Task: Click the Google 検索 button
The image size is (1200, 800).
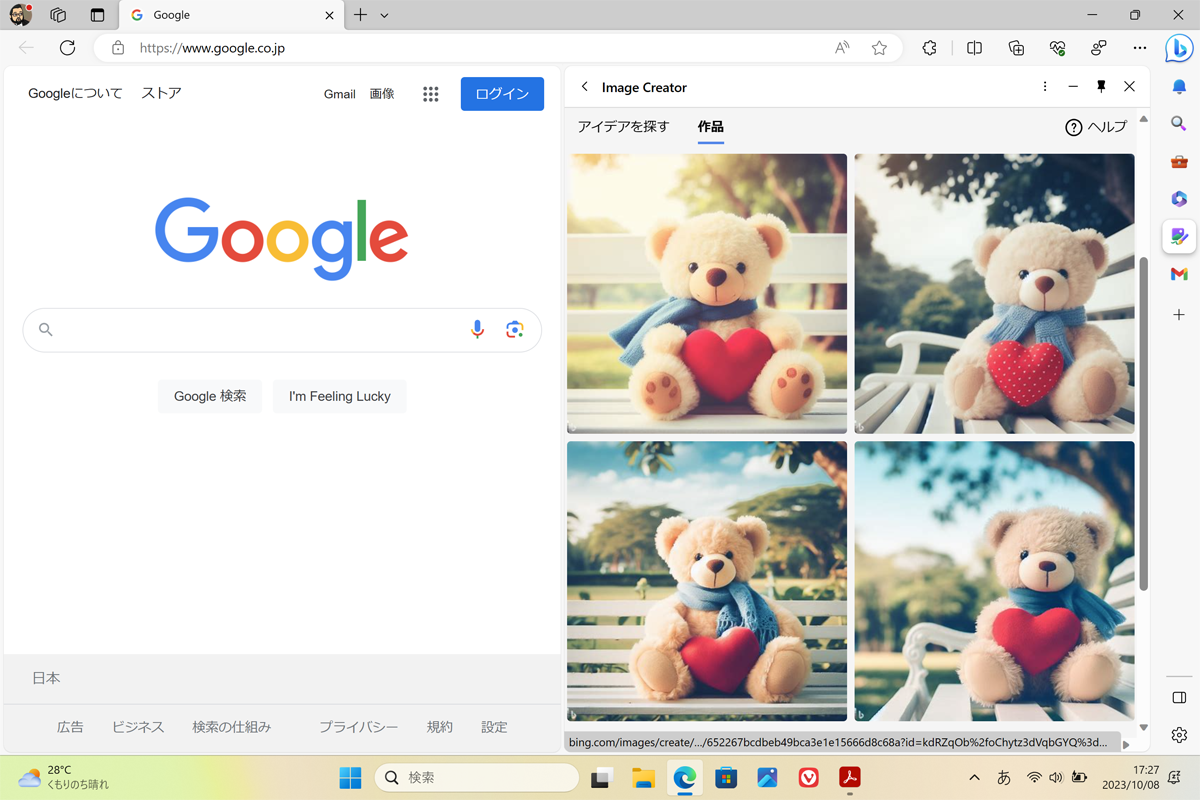Action: coord(210,396)
